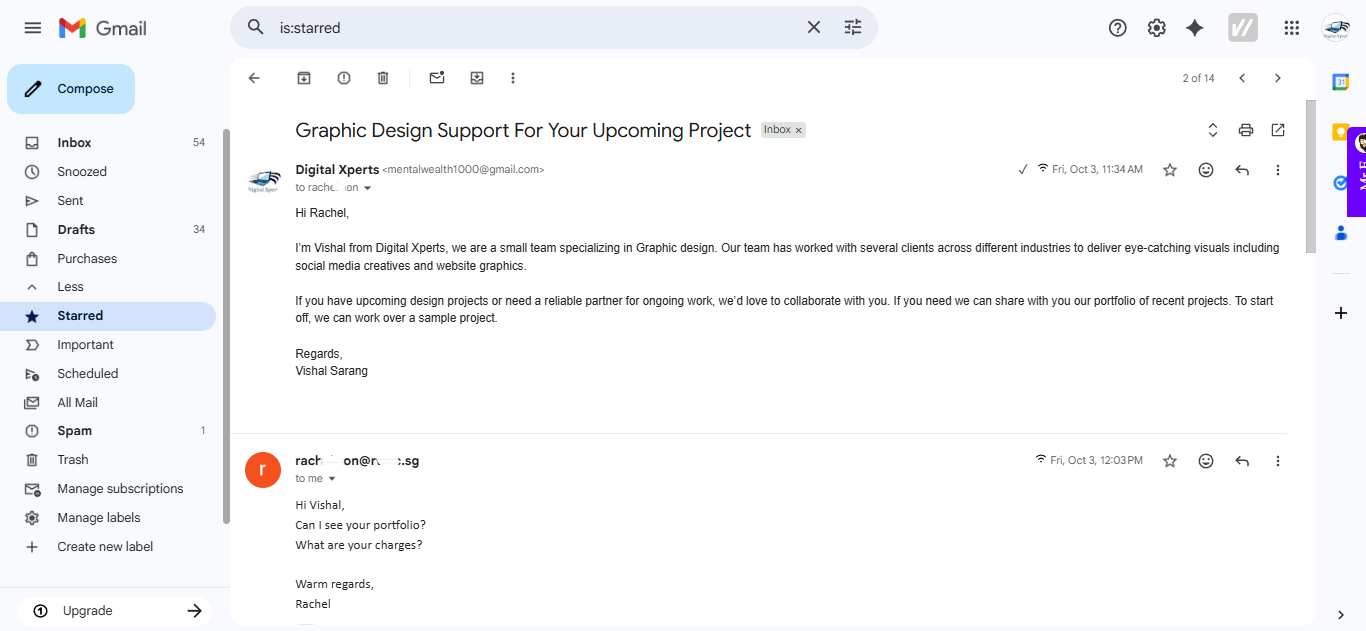
Task: Expand all messages in the thread
Action: click(1213, 130)
